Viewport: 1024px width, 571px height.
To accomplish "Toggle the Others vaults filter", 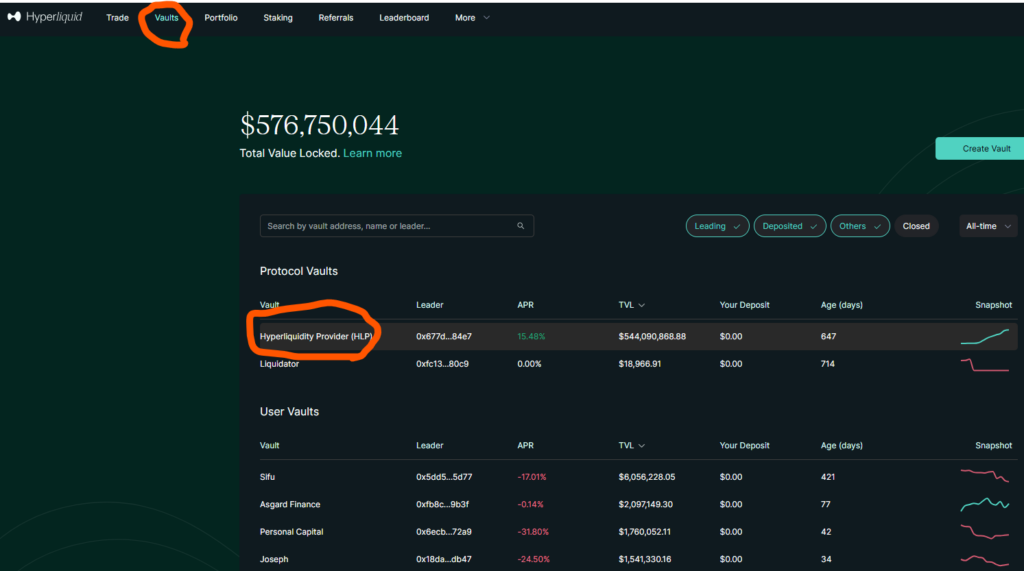I will tap(859, 226).
